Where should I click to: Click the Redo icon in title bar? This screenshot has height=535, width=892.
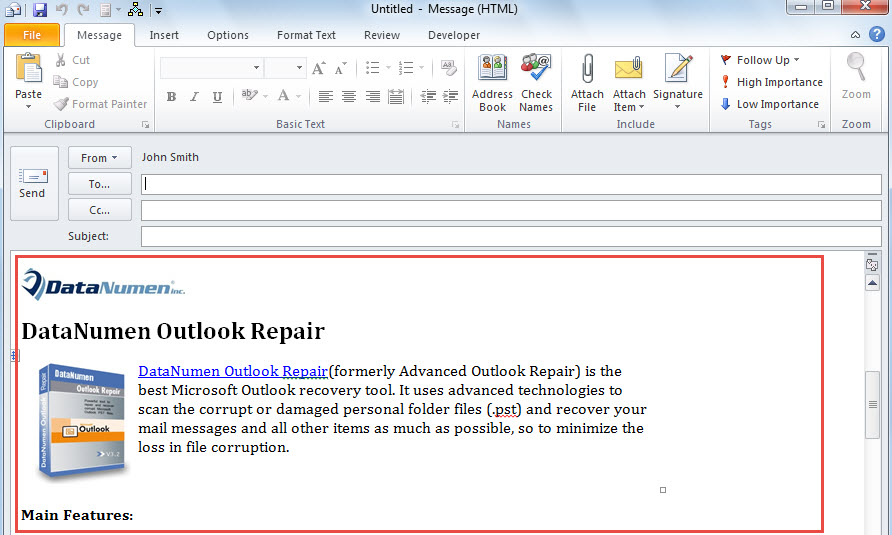83,10
